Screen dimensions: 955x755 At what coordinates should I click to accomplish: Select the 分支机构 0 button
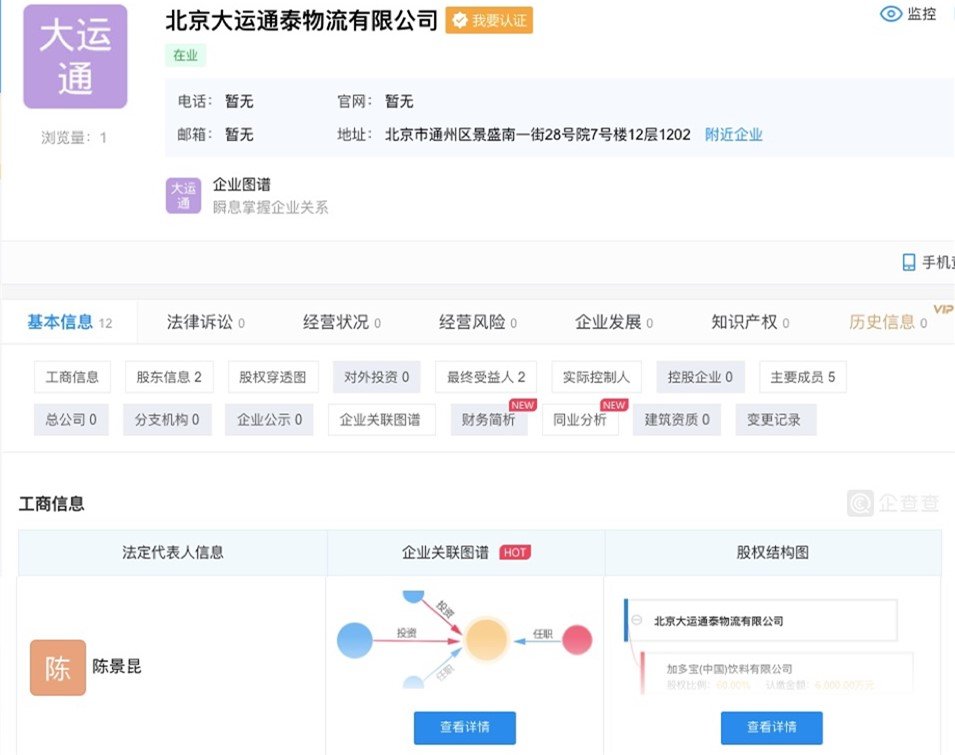click(167, 420)
